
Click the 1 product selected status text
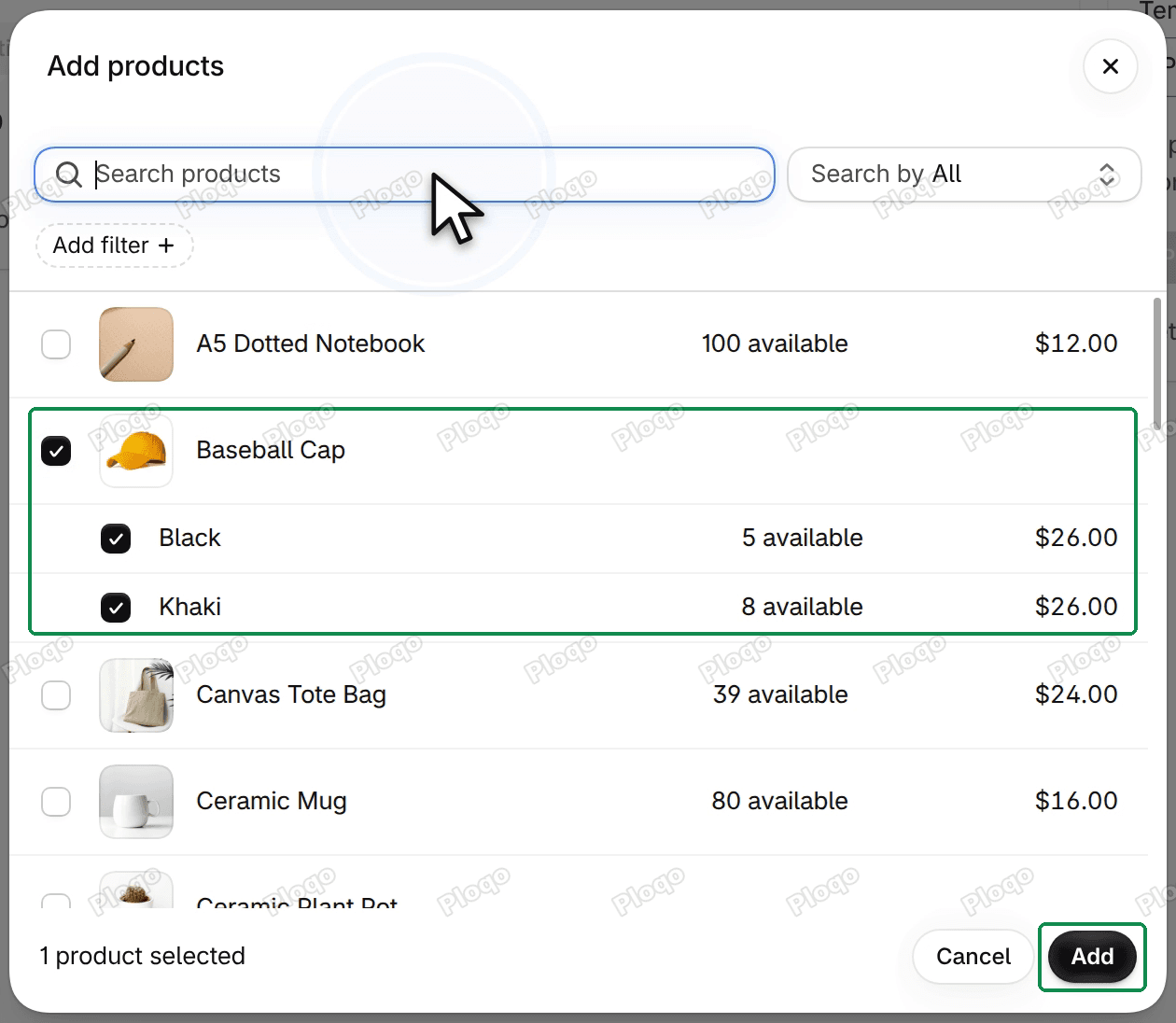(x=142, y=957)
